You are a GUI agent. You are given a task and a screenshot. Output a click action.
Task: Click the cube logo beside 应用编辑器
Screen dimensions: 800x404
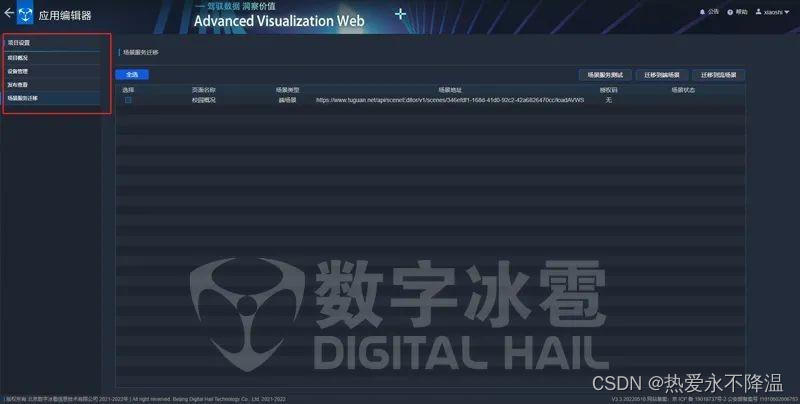click(x=25, y=13)
